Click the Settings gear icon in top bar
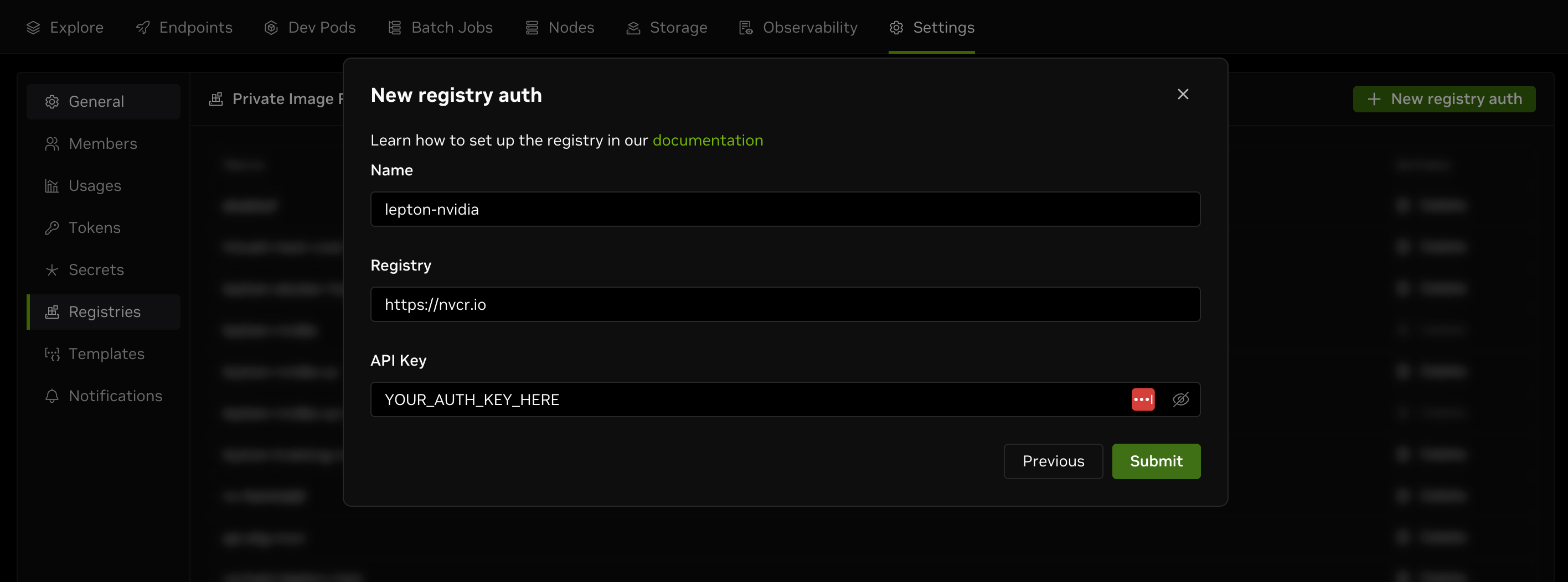This screenshot has width=1568, height=582. click(896, 28)
